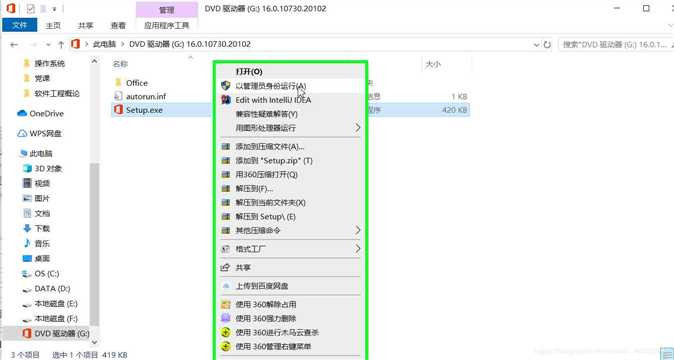
Task: Choose 兼容性疑难解答(Y) in context menu
Action: click(x=290, y=114)
